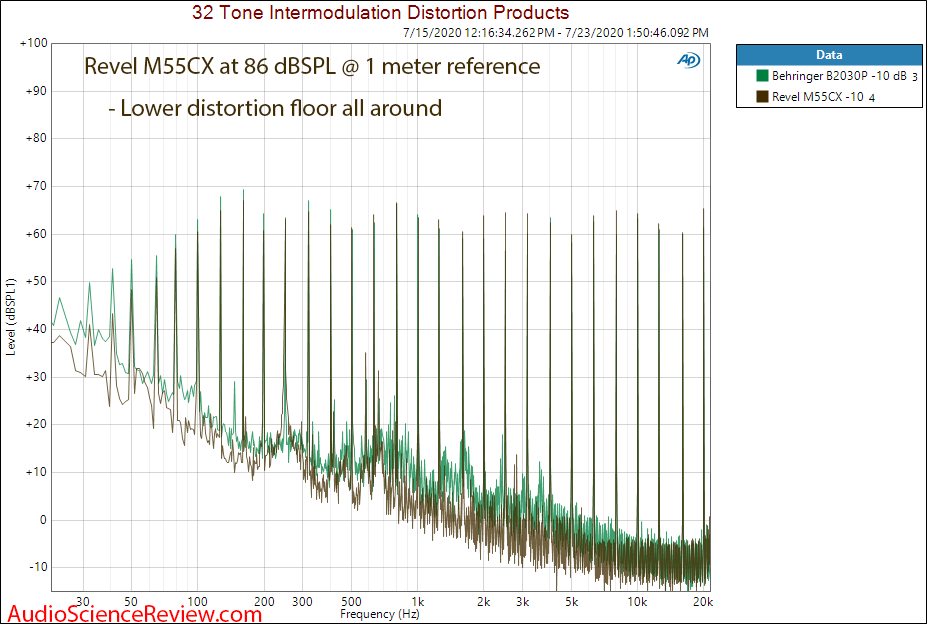The width and height of the screenshot is (927, 624).
Task: Click the +90 y-axis tick label
Action: (x=35, y=91)
